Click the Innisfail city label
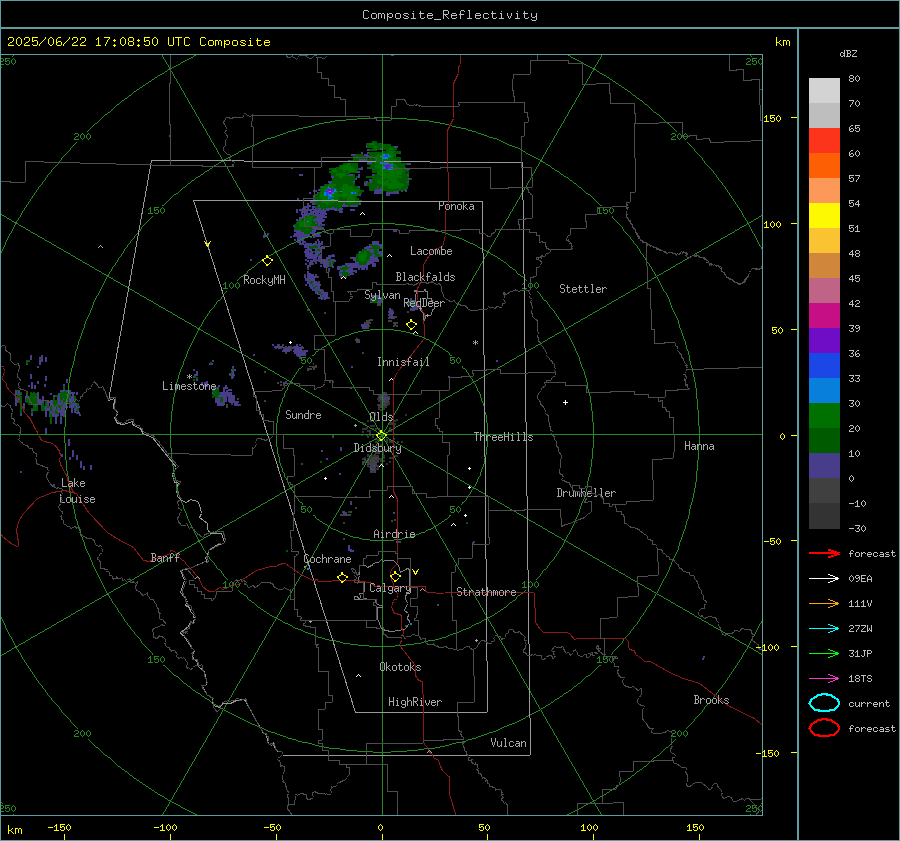900x841 pixels. click(403, 362)
